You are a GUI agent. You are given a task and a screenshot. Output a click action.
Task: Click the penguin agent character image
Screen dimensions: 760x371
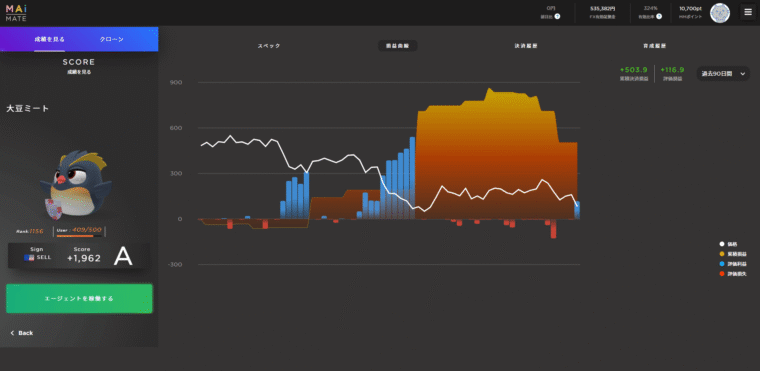pos(76,185)
